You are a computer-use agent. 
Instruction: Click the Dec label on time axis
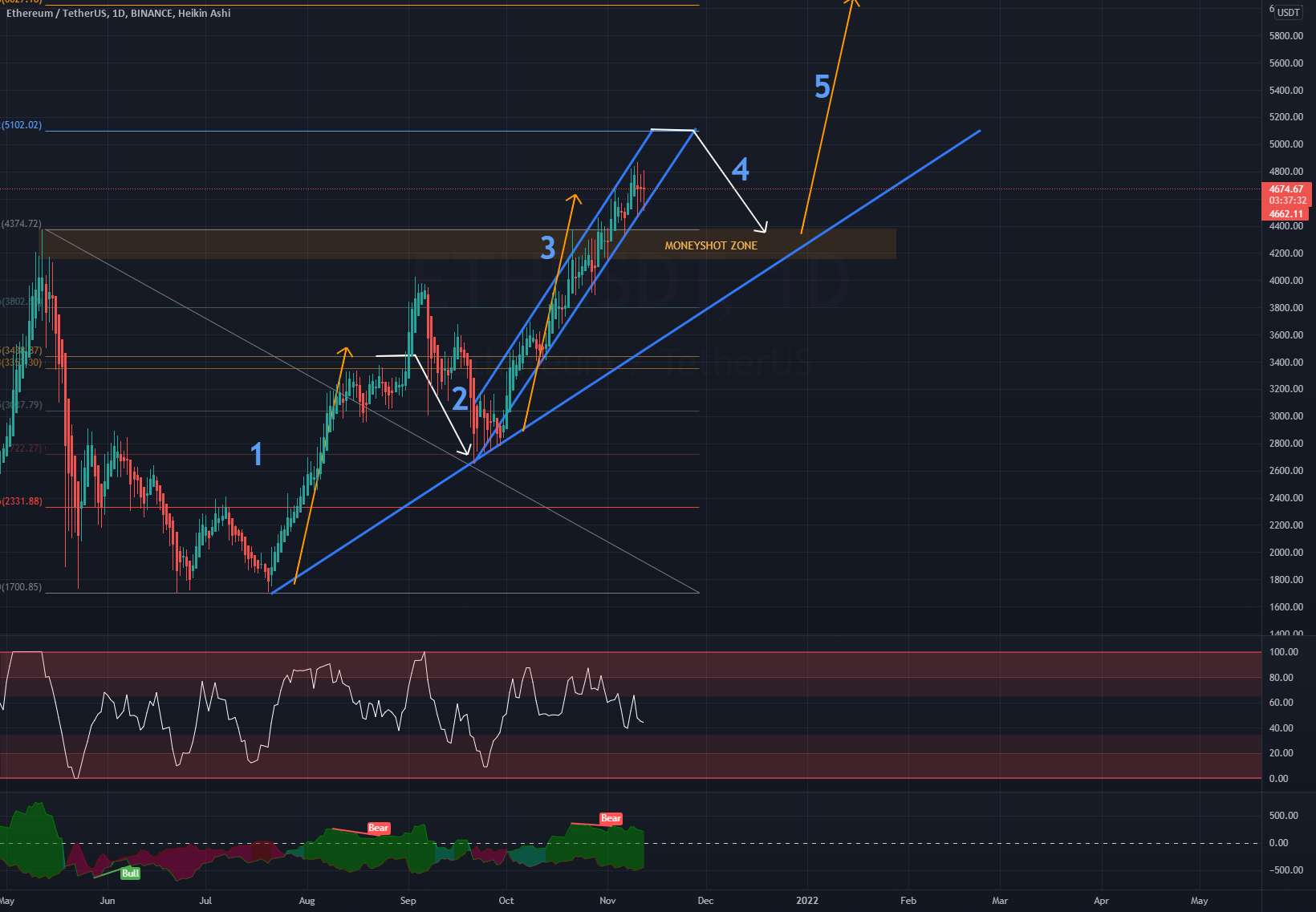point(705,901)
